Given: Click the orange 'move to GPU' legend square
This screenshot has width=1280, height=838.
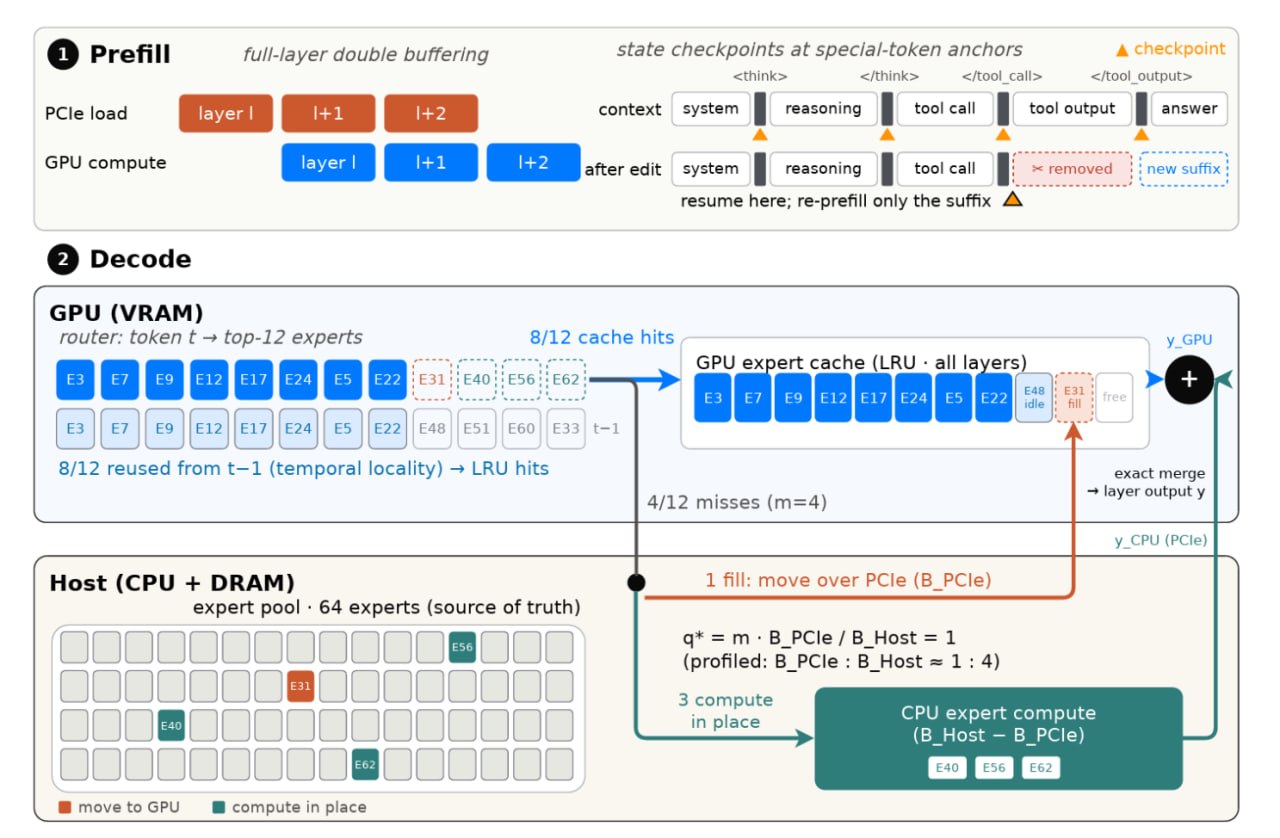Looking at the screenshot, I should coord(64,807).
